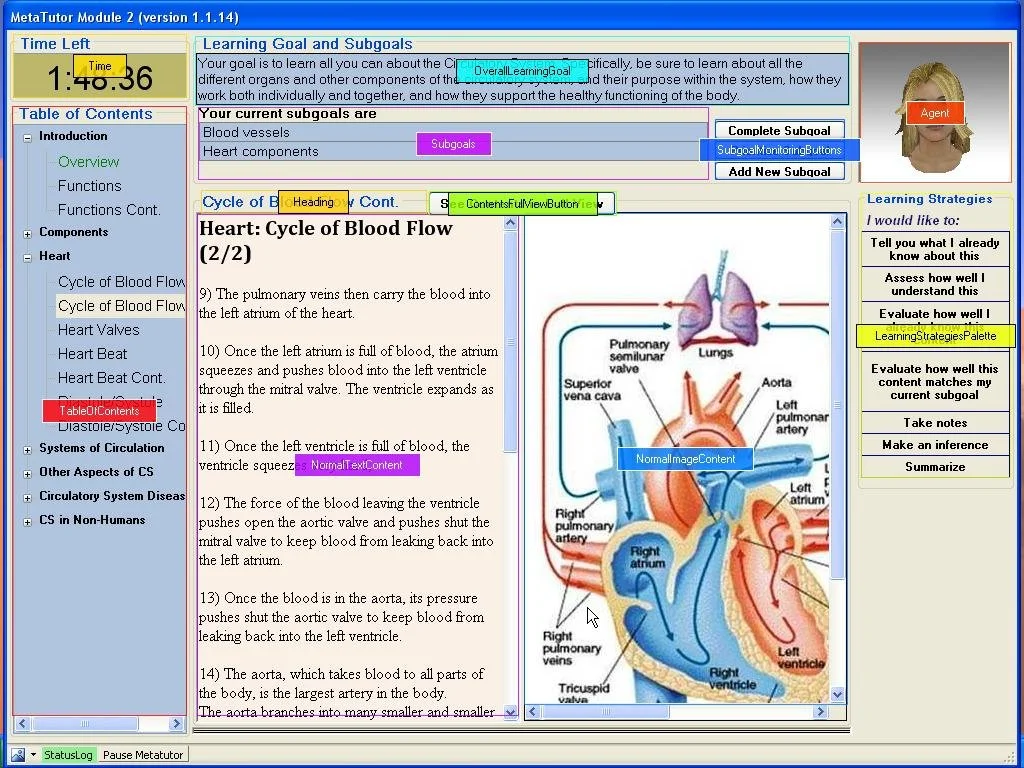The image size is (1024, 768).
Task: Click Make an inference strategy
Action: [x=935, y=445]
